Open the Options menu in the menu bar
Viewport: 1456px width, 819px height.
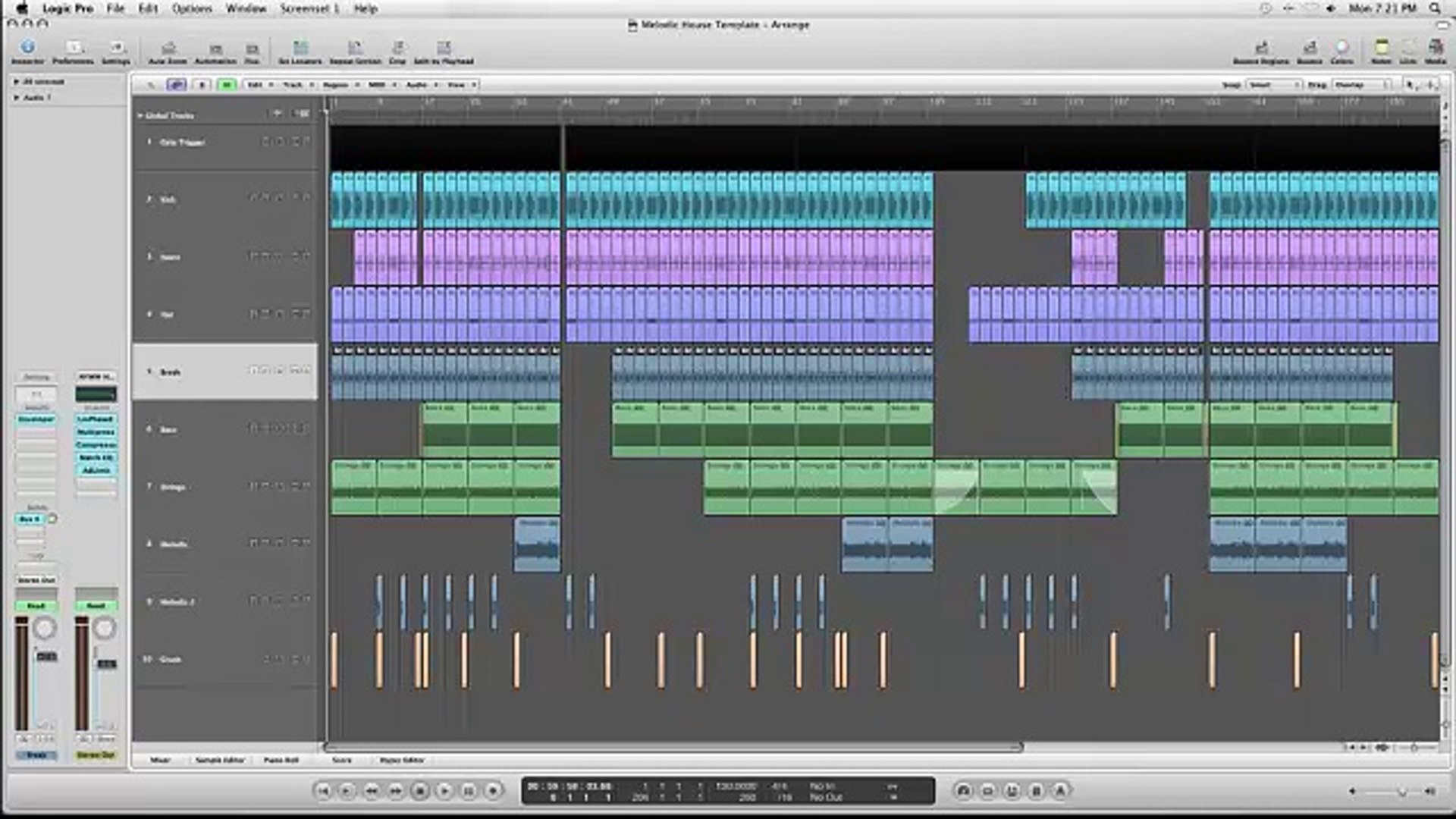click(x=192, y=8)
